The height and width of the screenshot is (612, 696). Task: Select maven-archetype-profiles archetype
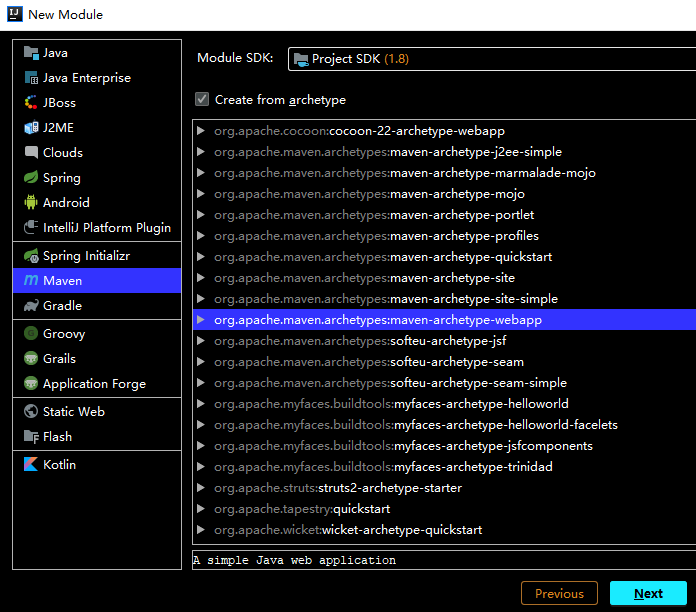(x=444, y=236)
